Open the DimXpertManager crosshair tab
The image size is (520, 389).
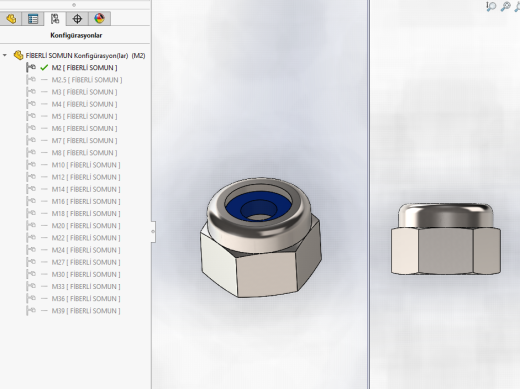point(77,19)
